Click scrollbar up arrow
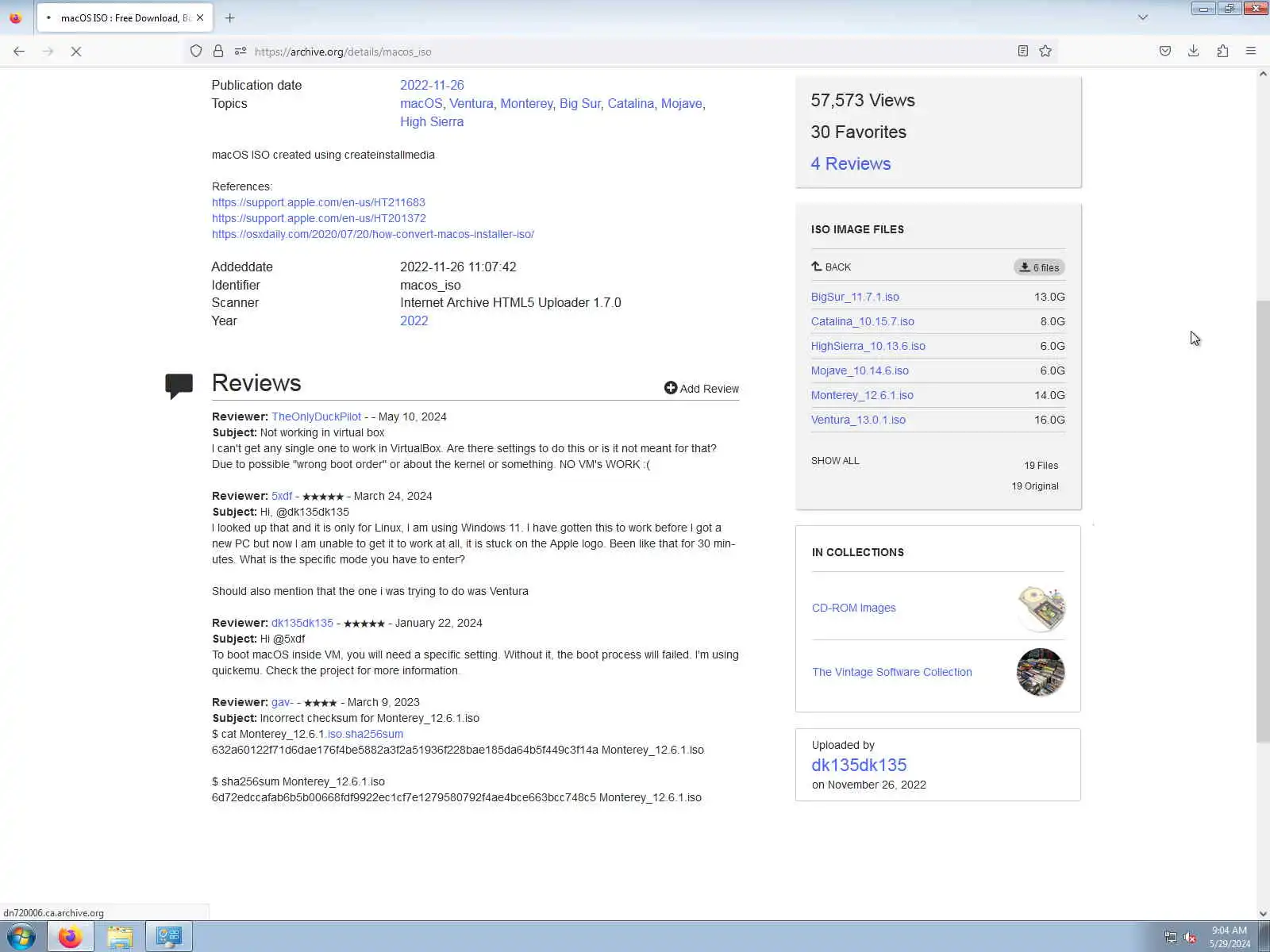This screenshot has height=952, width=1270. click(x=1263, y=74)
